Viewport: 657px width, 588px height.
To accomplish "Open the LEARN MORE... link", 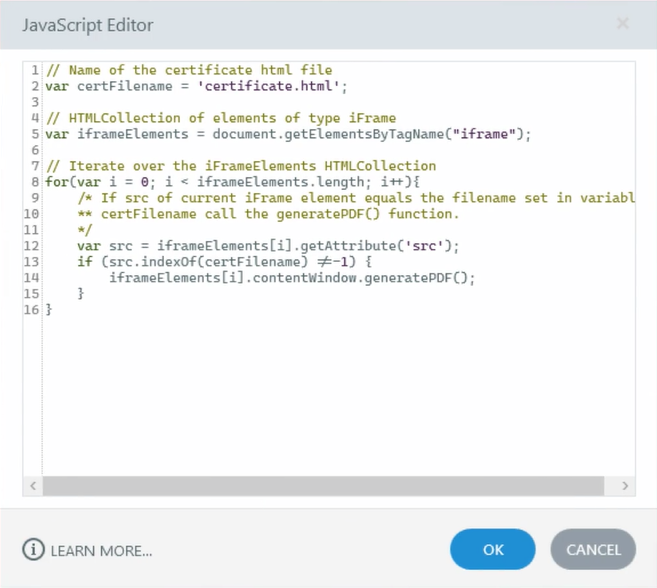I will [x=101, y=551].
